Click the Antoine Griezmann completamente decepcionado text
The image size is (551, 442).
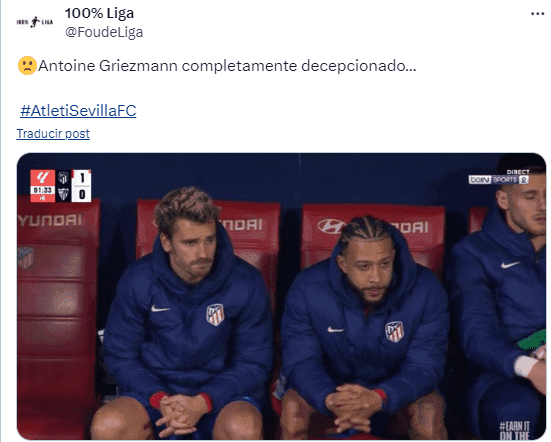pyautogui.click(x=227, y=66)
